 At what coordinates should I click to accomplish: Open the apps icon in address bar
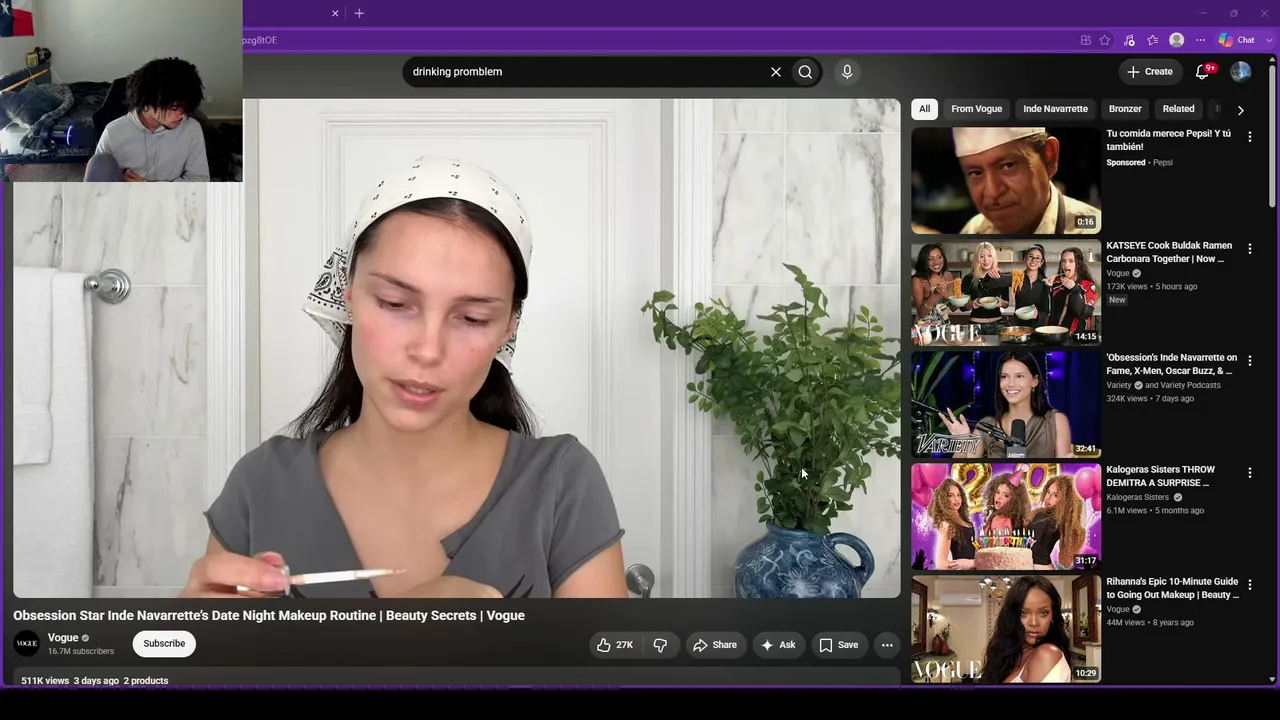1085,40
